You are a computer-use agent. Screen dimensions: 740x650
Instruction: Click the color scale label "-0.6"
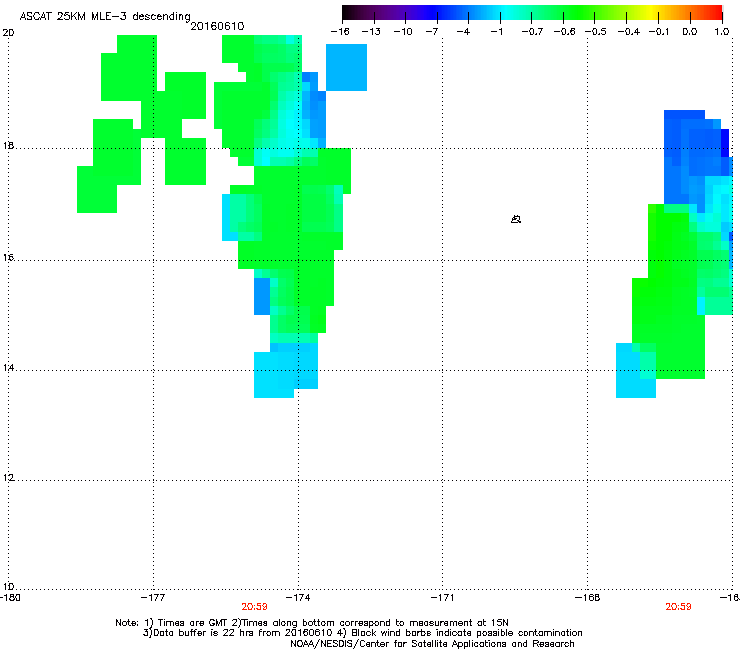(x=564, y=32)
